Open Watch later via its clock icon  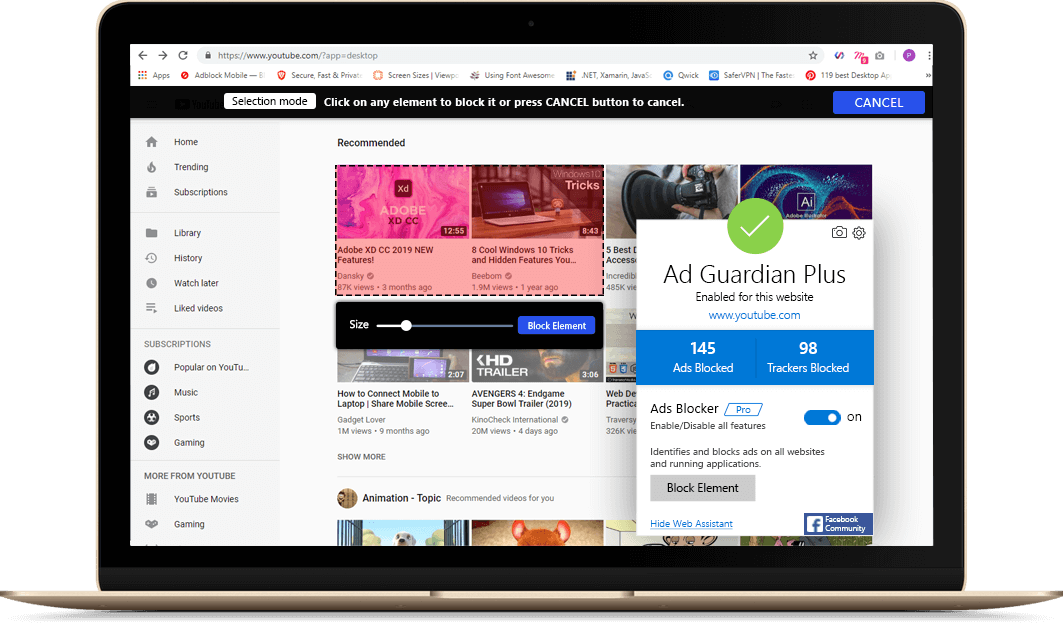151,283
